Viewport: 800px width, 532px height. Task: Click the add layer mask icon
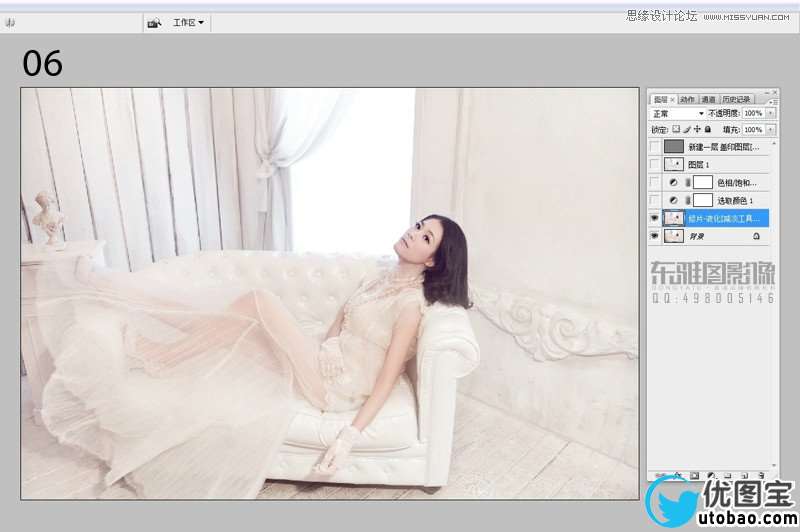(x=694, y=475)
